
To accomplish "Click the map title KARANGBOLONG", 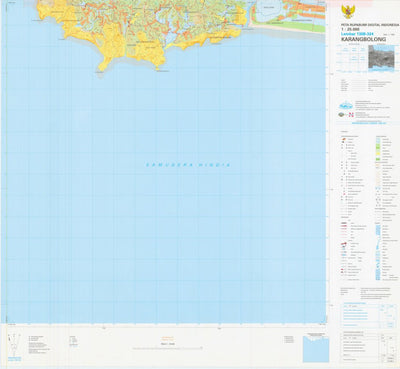I will pyautogui.click(x=363, y=39).
